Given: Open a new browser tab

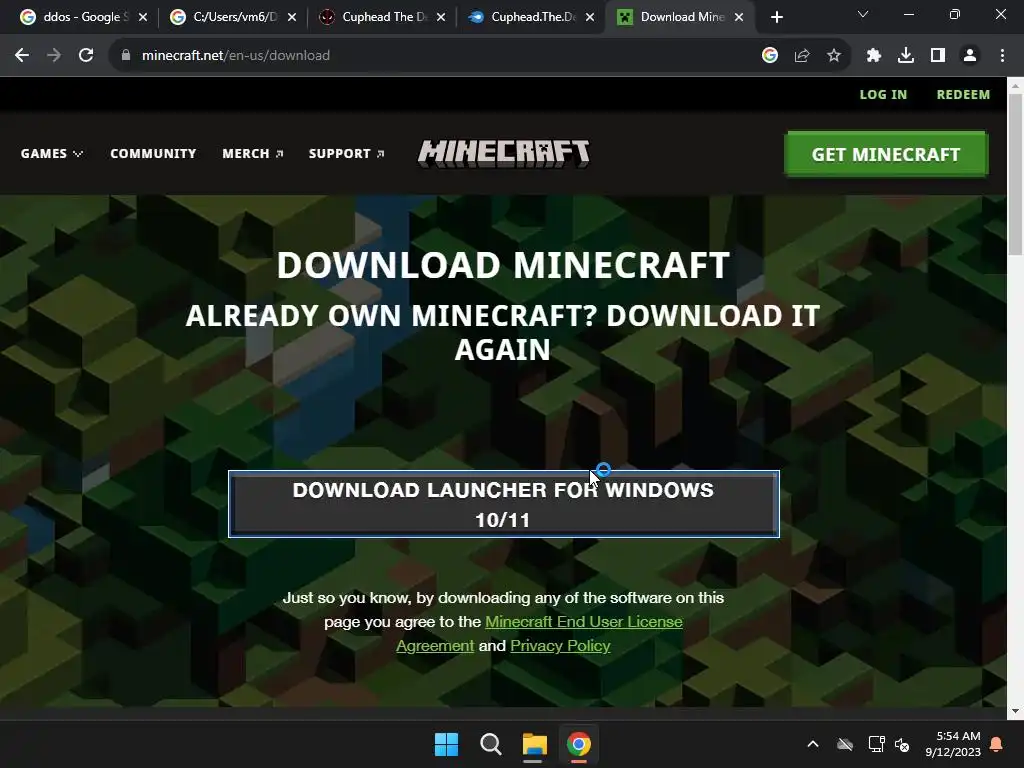Looking at the screenshot, I should point(776,18).
